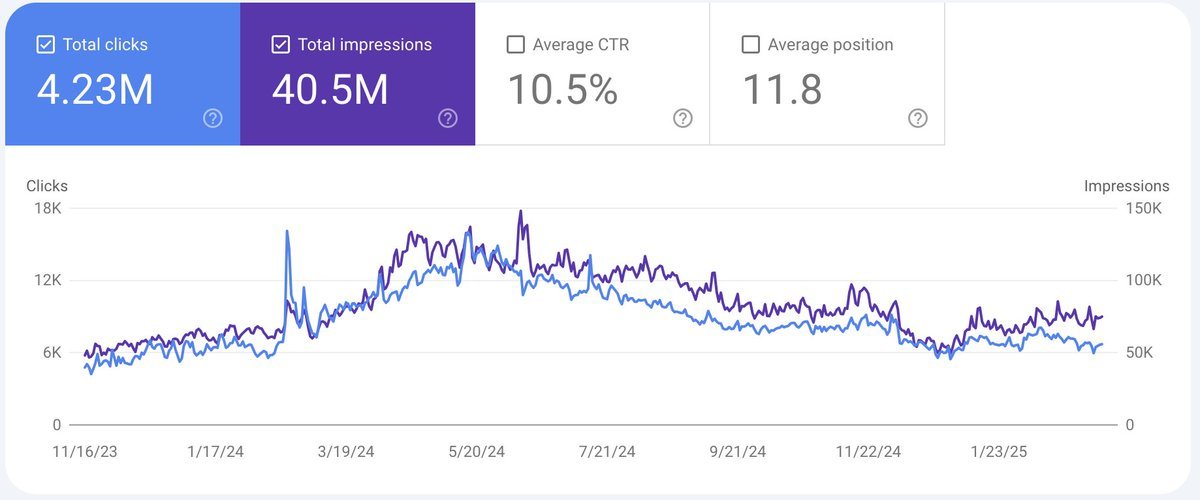1200x500 pixels.
Task: Select the 40.5M impressions value
Action: point(330,89)
